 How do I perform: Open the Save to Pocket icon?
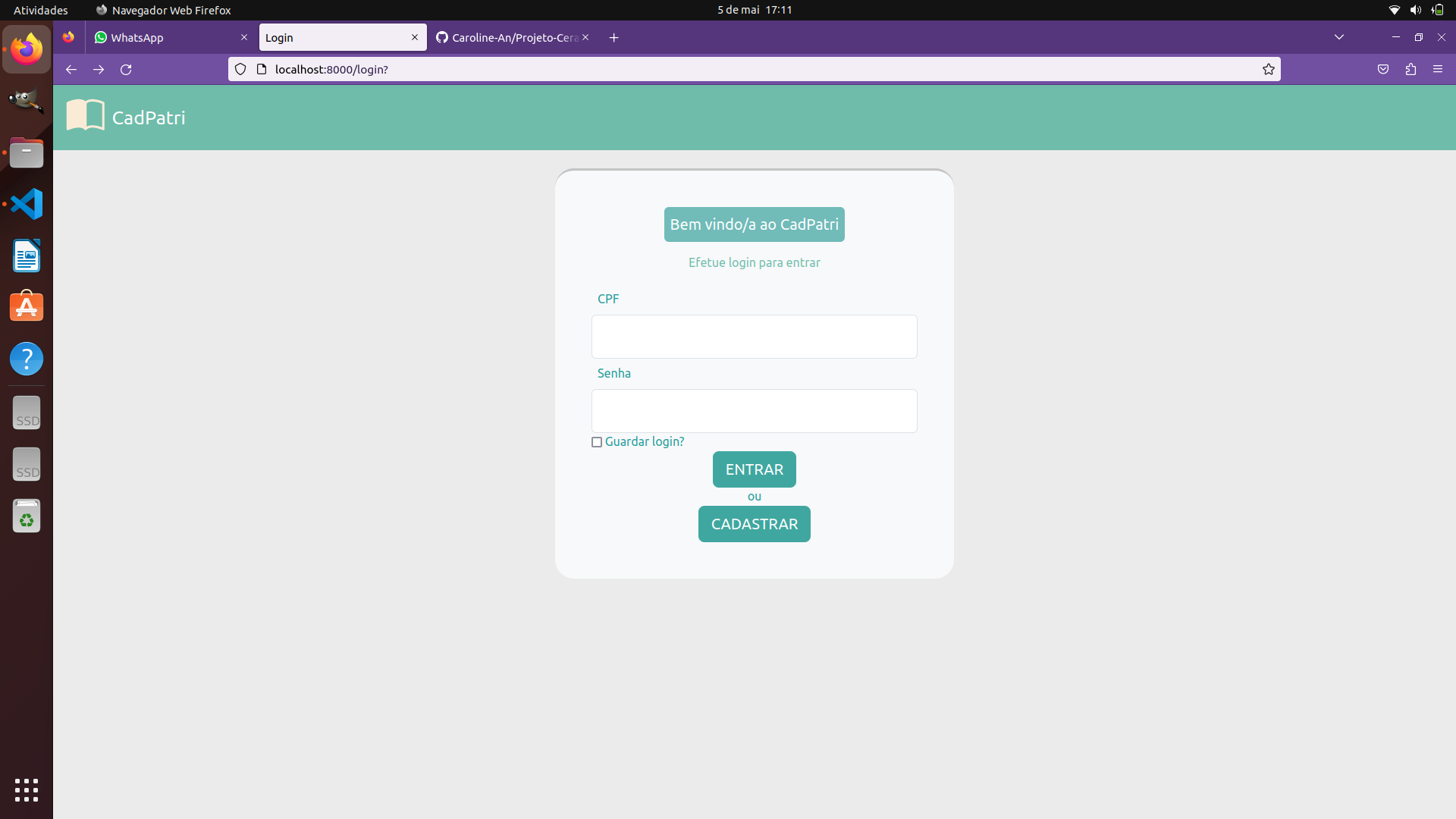[x=1383, y=69]
